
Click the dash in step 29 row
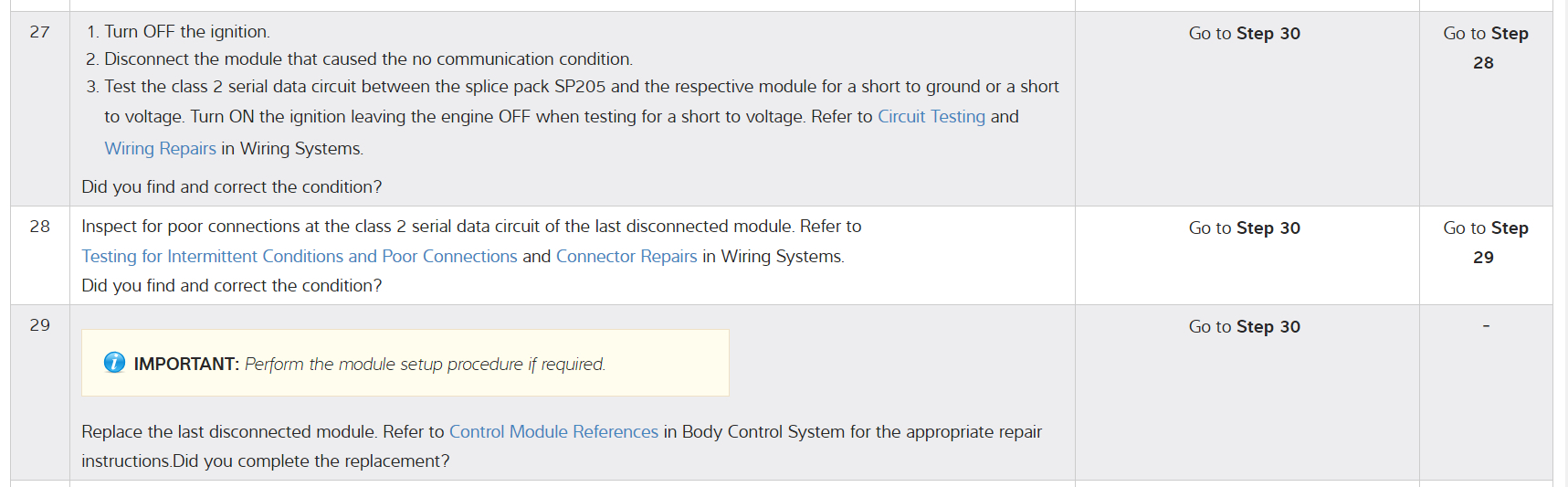(x=1486, y=326)
